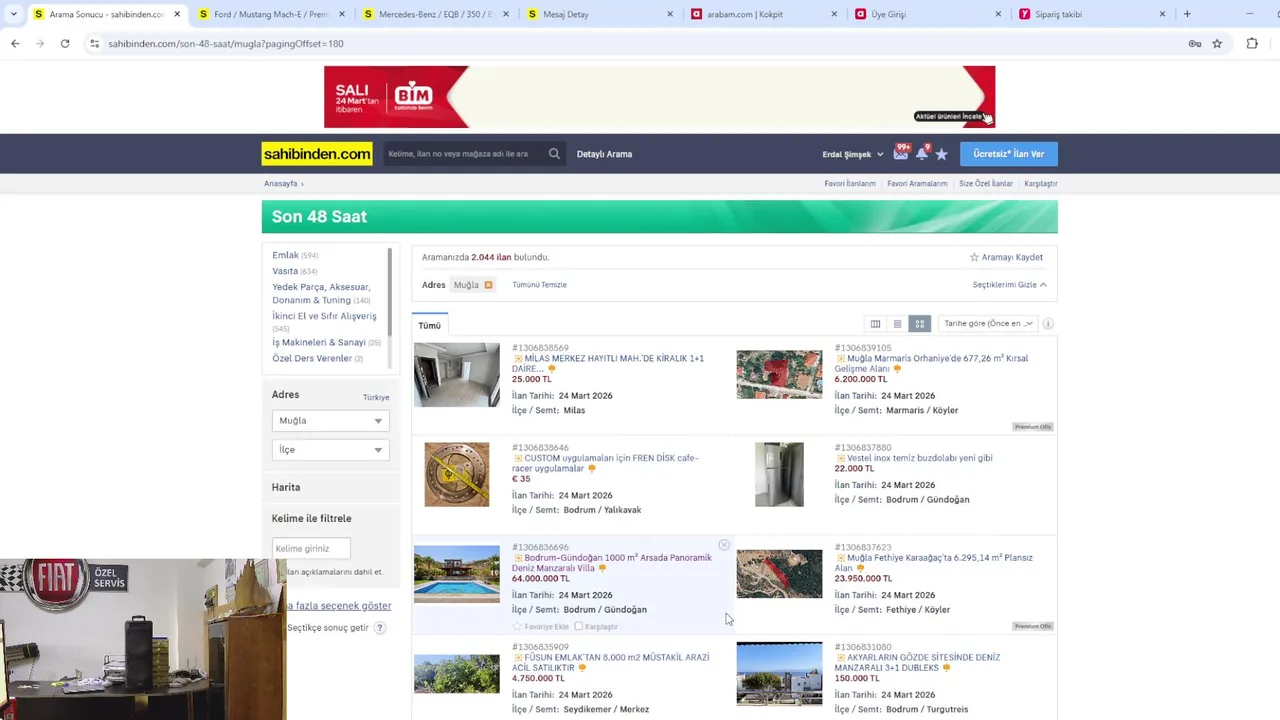1280x720 pixels.
Task: Open favorites star icon in header
Action: [x=942, y=154]
